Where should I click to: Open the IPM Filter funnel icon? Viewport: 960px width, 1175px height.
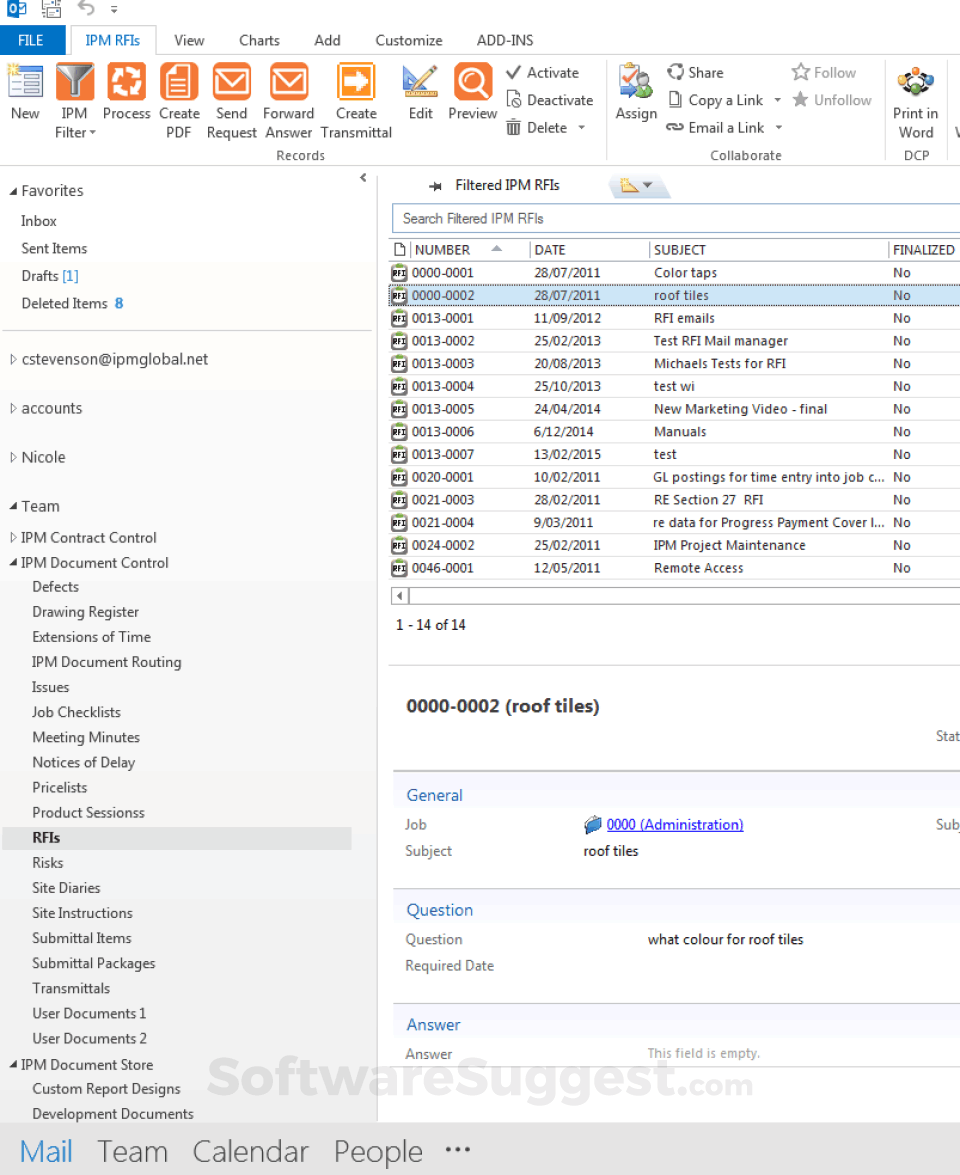click(x=74, y=82)
